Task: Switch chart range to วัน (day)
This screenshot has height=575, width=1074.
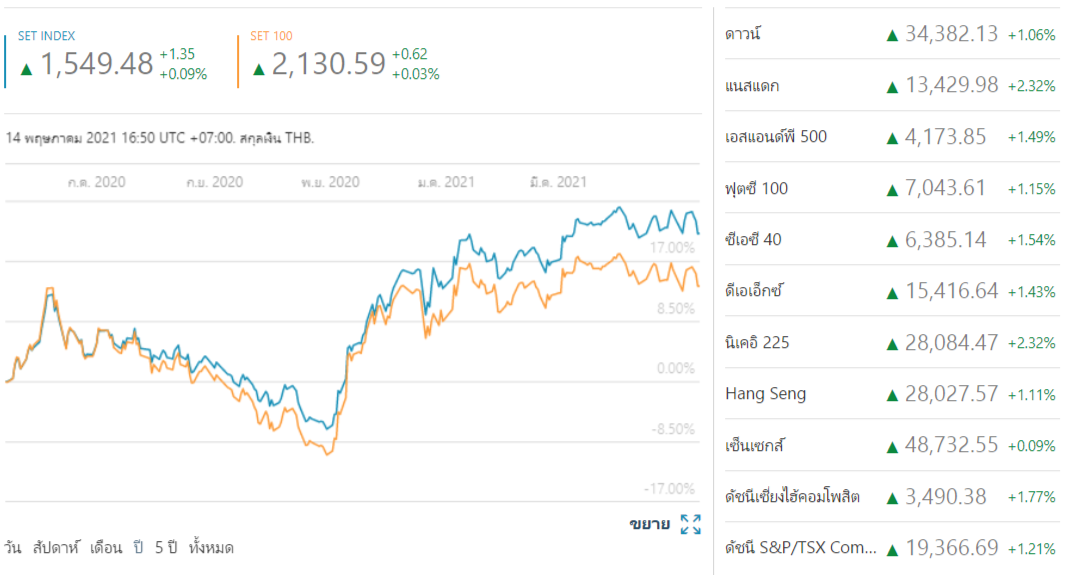Action: 13,548
